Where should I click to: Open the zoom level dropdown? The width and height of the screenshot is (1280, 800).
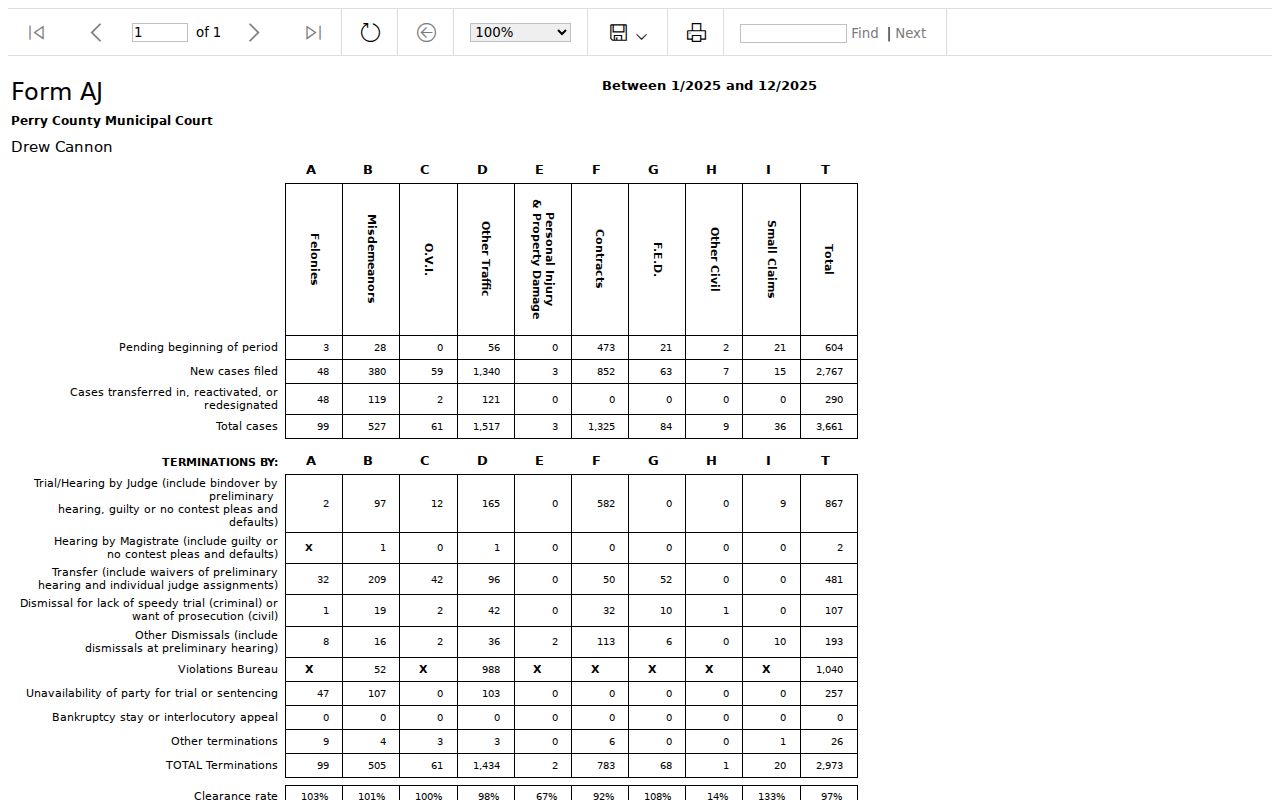click(x=520, y=32)
